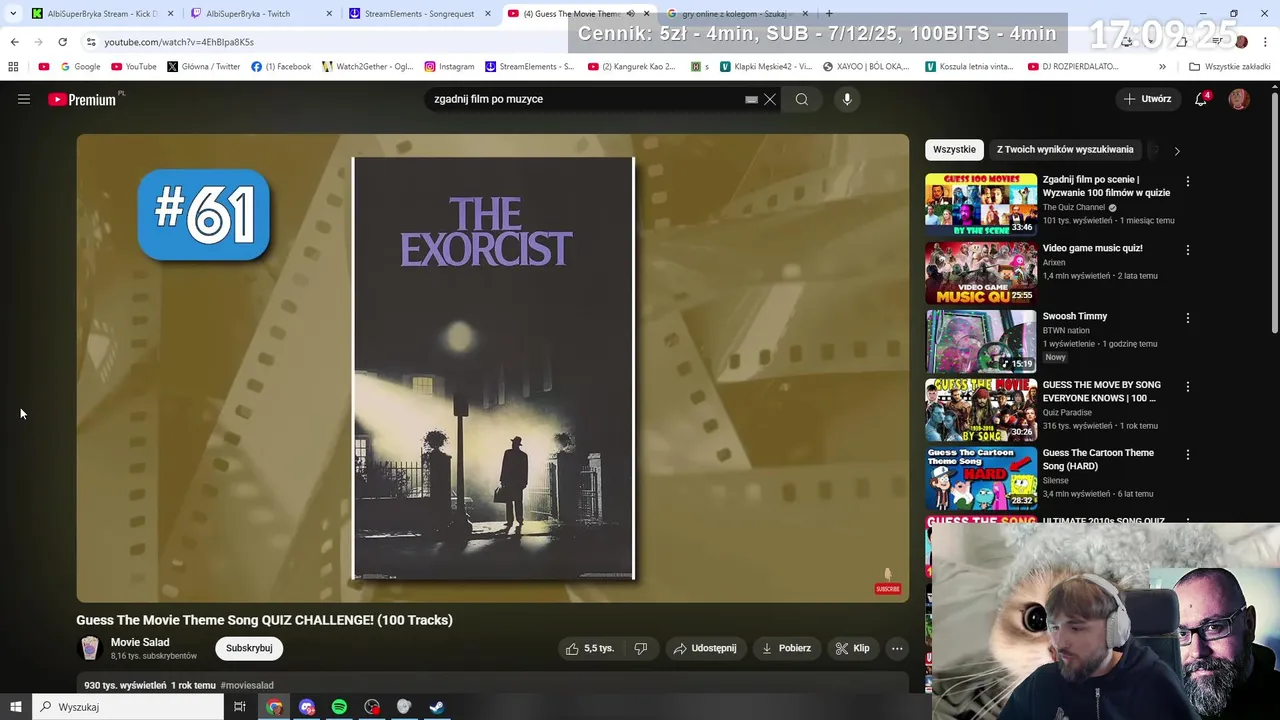
Task: Open the Instagram bookmark
Action: click(449, 67)
